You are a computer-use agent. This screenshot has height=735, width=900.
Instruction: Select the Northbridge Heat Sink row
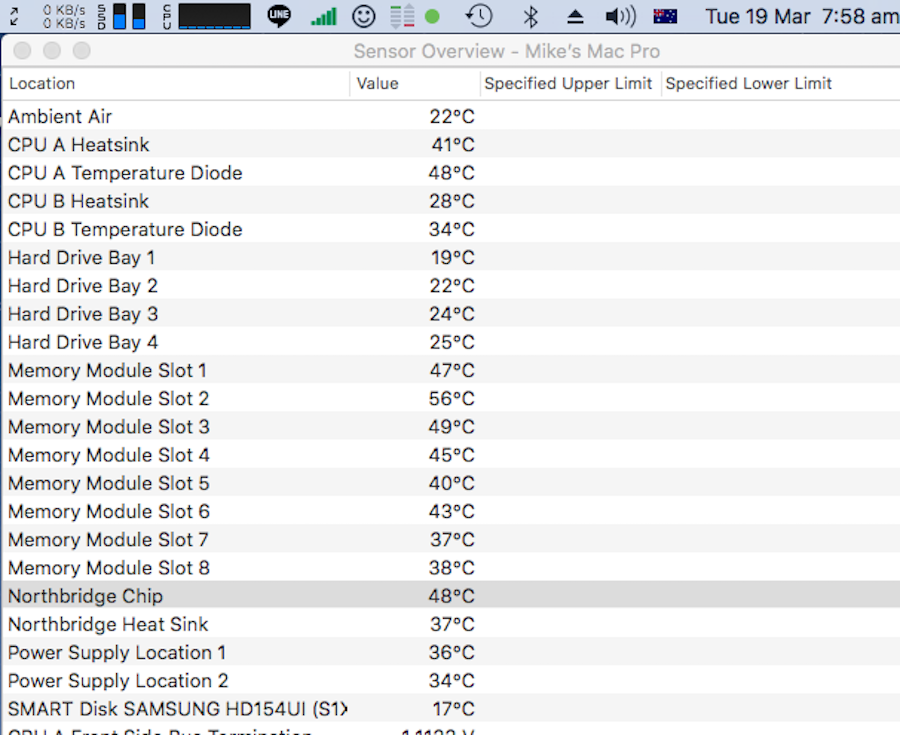[451, 624]
